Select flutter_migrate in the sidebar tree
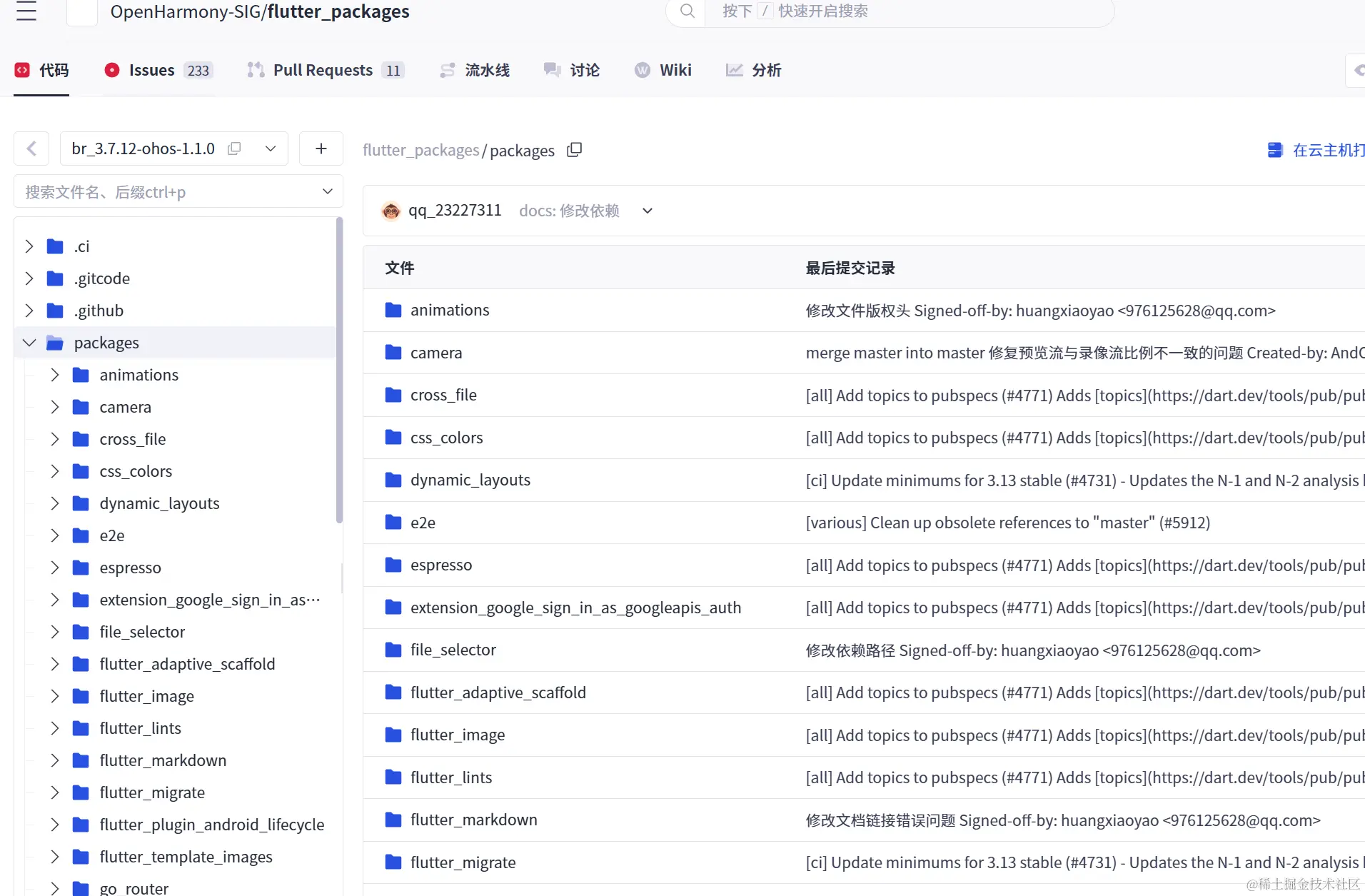 pyautogui.click(x=152, y=792)
